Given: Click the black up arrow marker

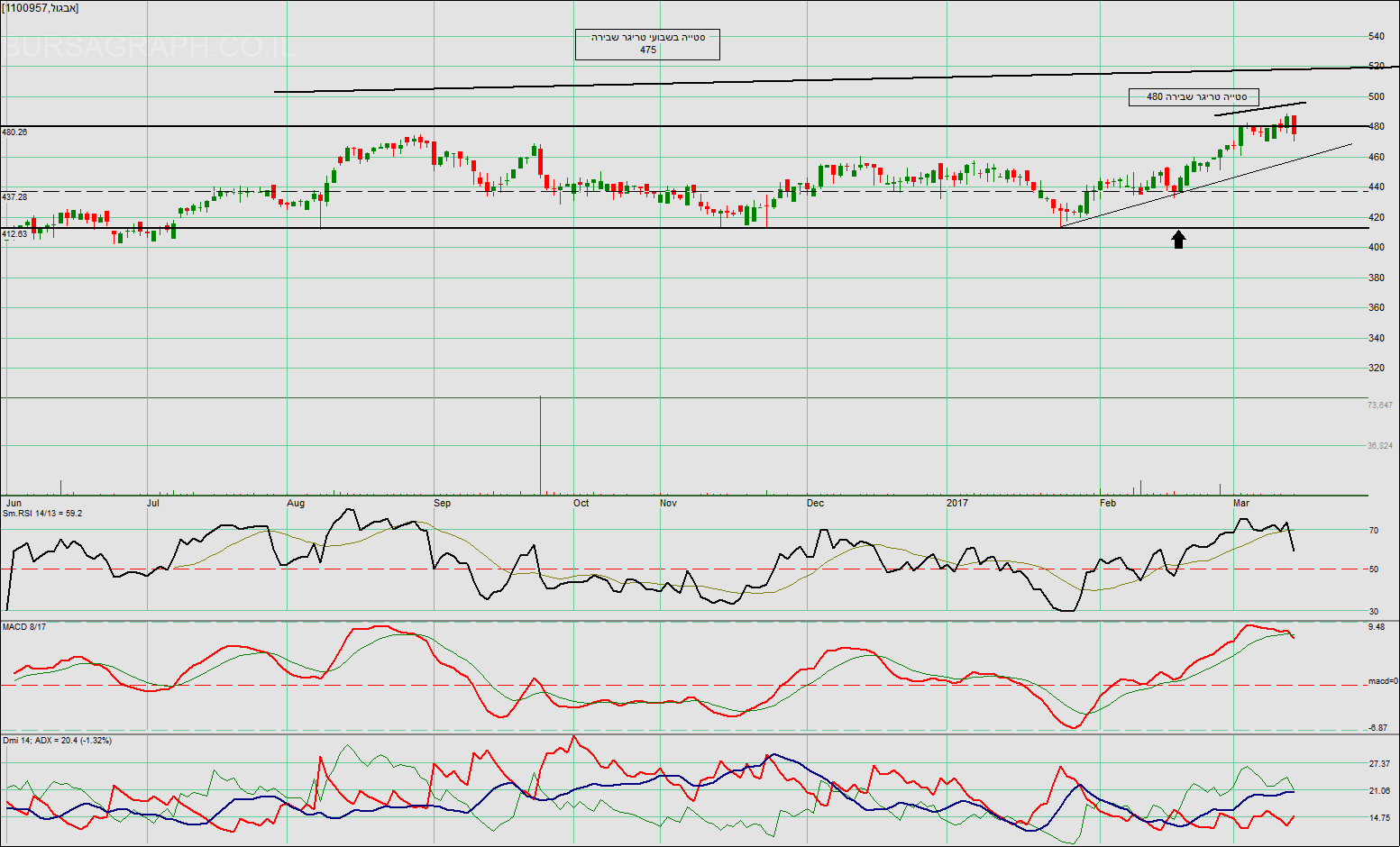Looking at the screenshot, I should pyautogui.click(x=1178, y=239).
